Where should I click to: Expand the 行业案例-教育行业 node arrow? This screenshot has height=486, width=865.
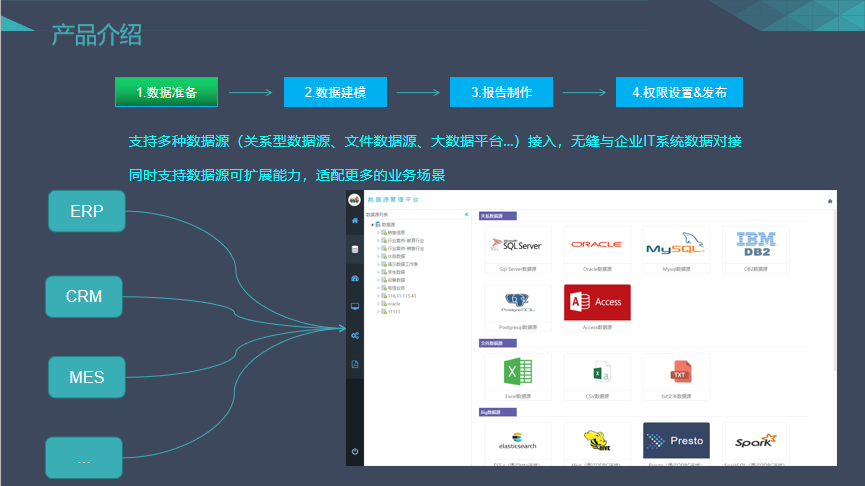point(378,241)
